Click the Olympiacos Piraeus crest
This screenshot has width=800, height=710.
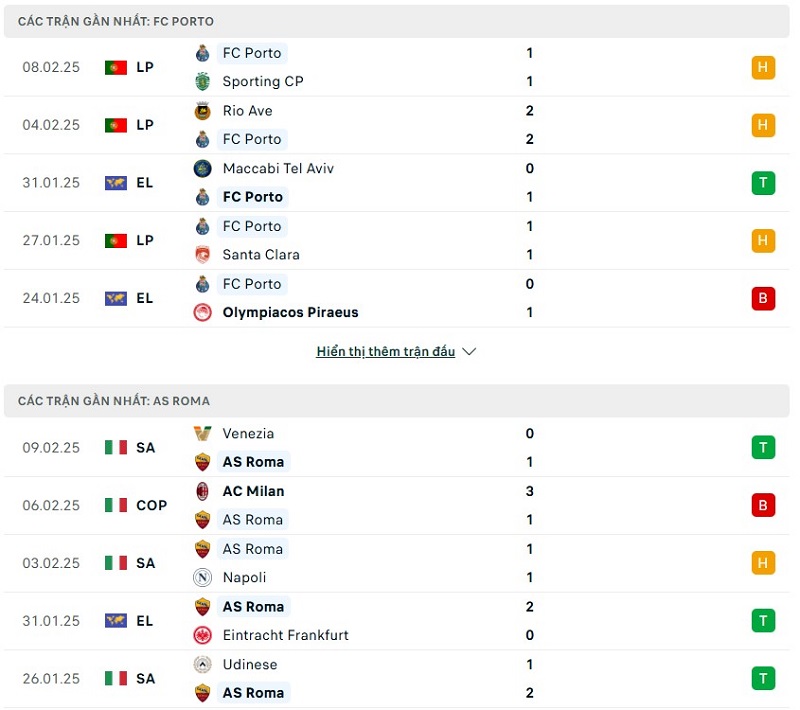(x=203, y=313)
